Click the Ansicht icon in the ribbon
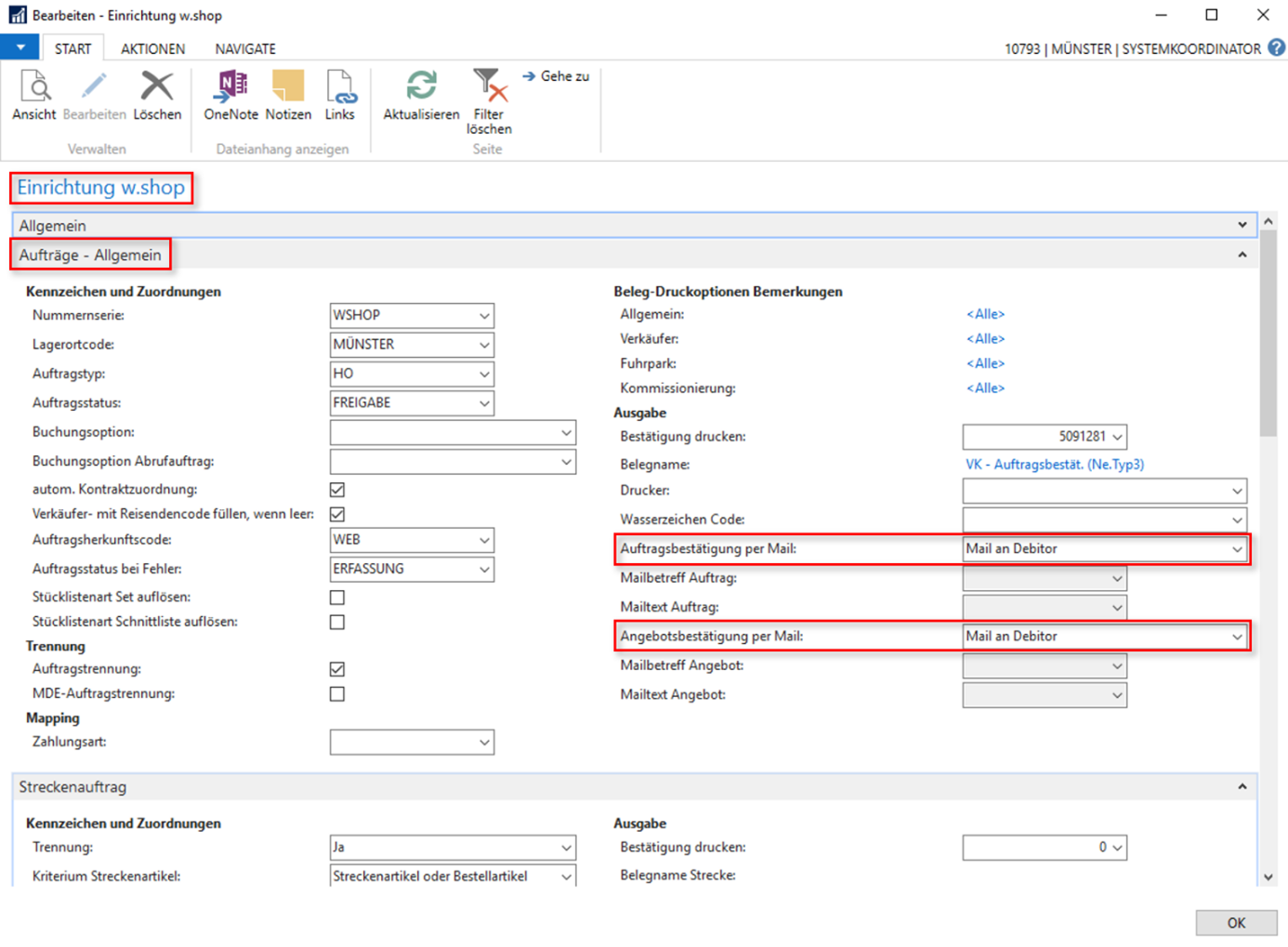This screenshot has width=1288, height=947. [34, 86]
